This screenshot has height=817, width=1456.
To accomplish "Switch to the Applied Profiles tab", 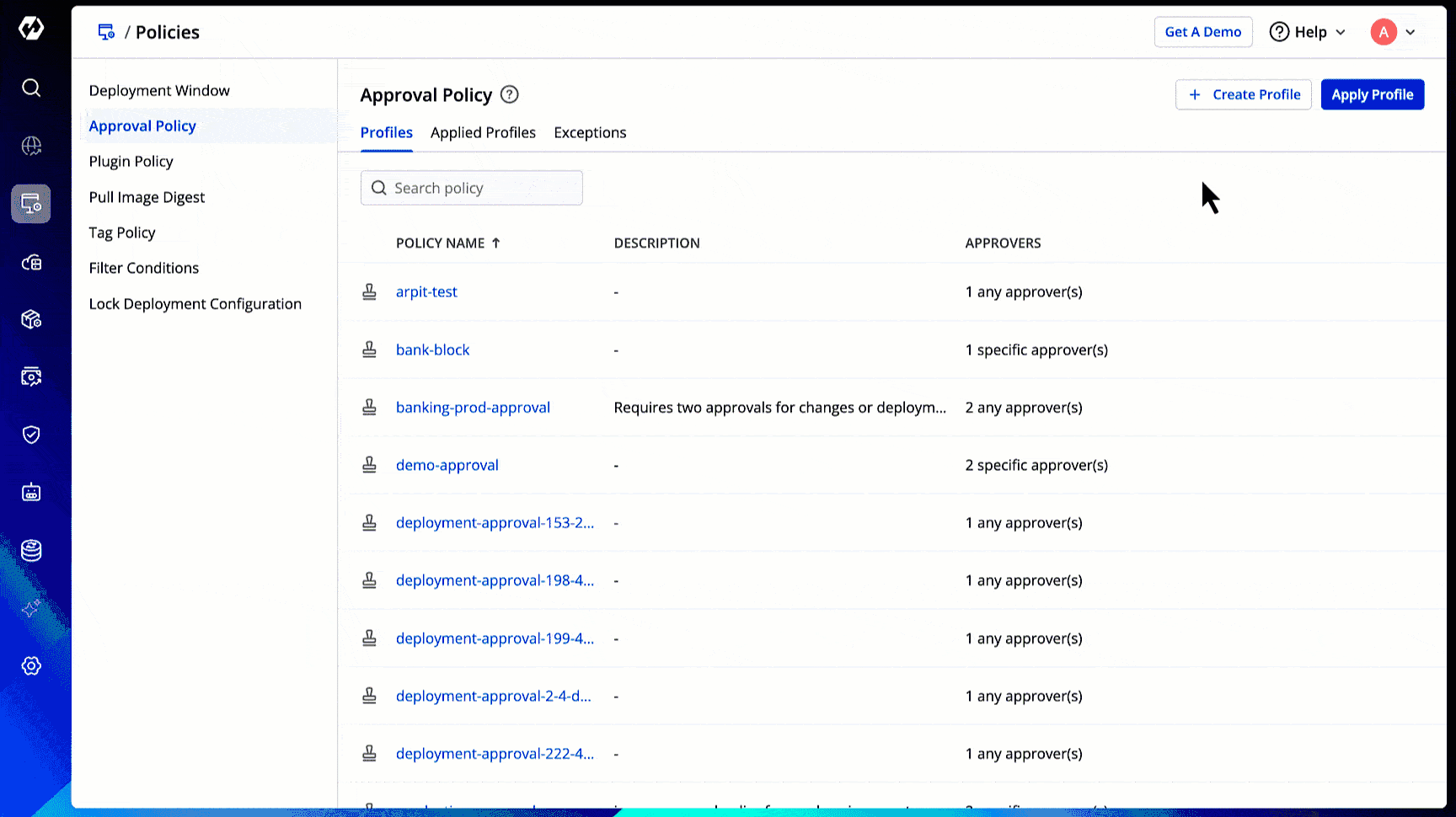I will point(483,133).
